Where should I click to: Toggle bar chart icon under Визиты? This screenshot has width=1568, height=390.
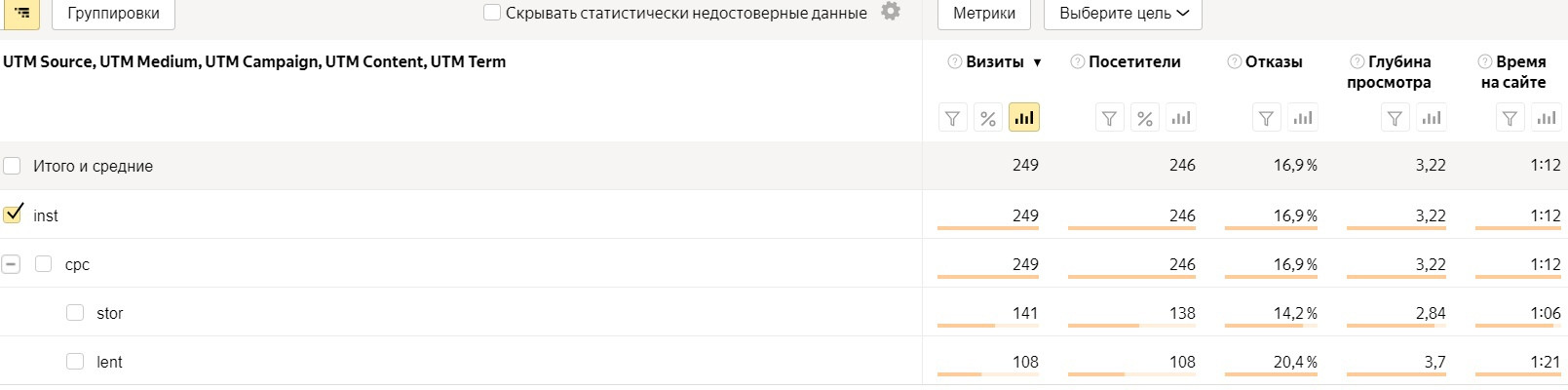pyautogui.click(x=1024, y=118)
